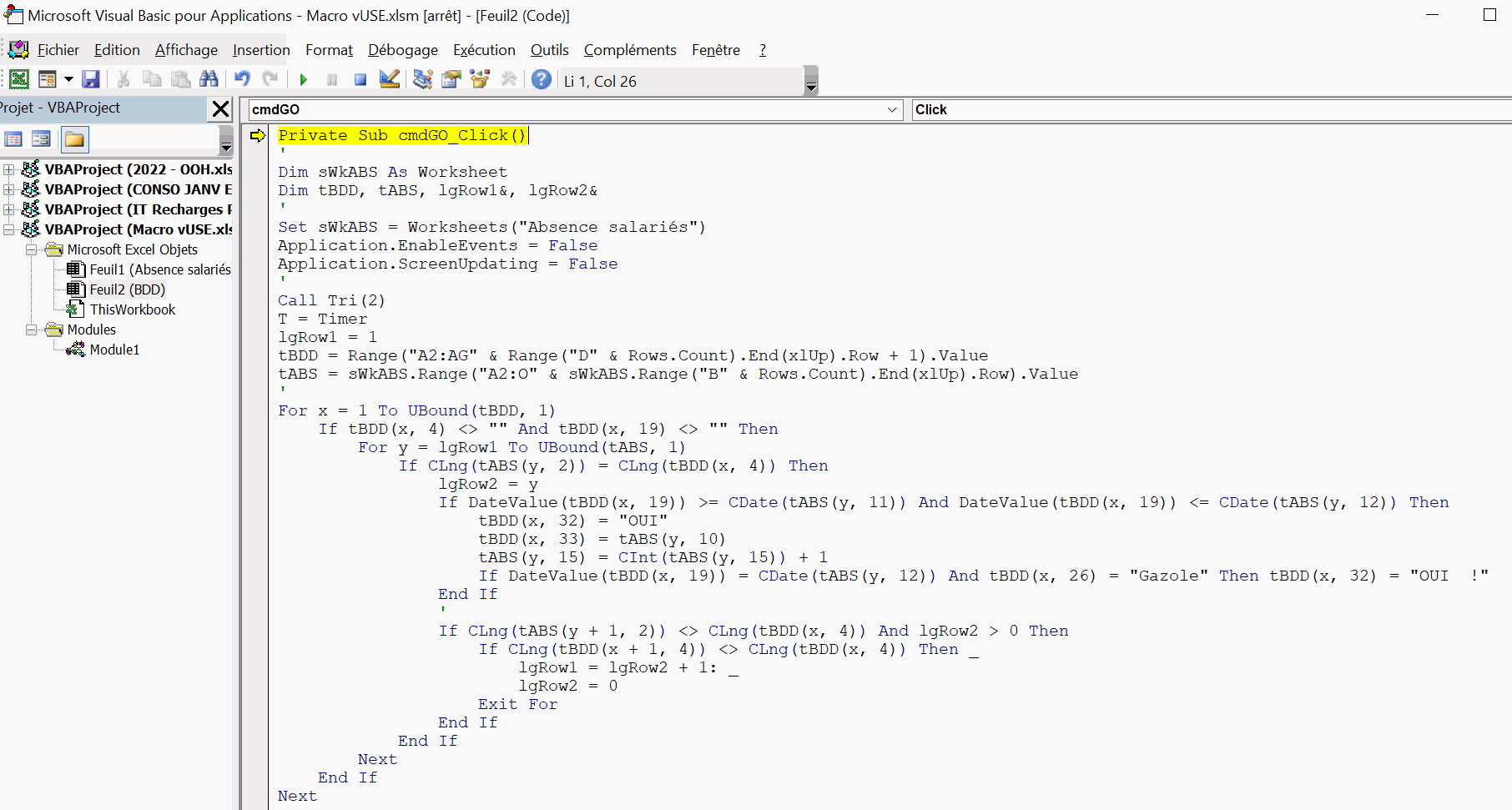
Task: Open the Débogage menu
Action: tap(402, 50)
